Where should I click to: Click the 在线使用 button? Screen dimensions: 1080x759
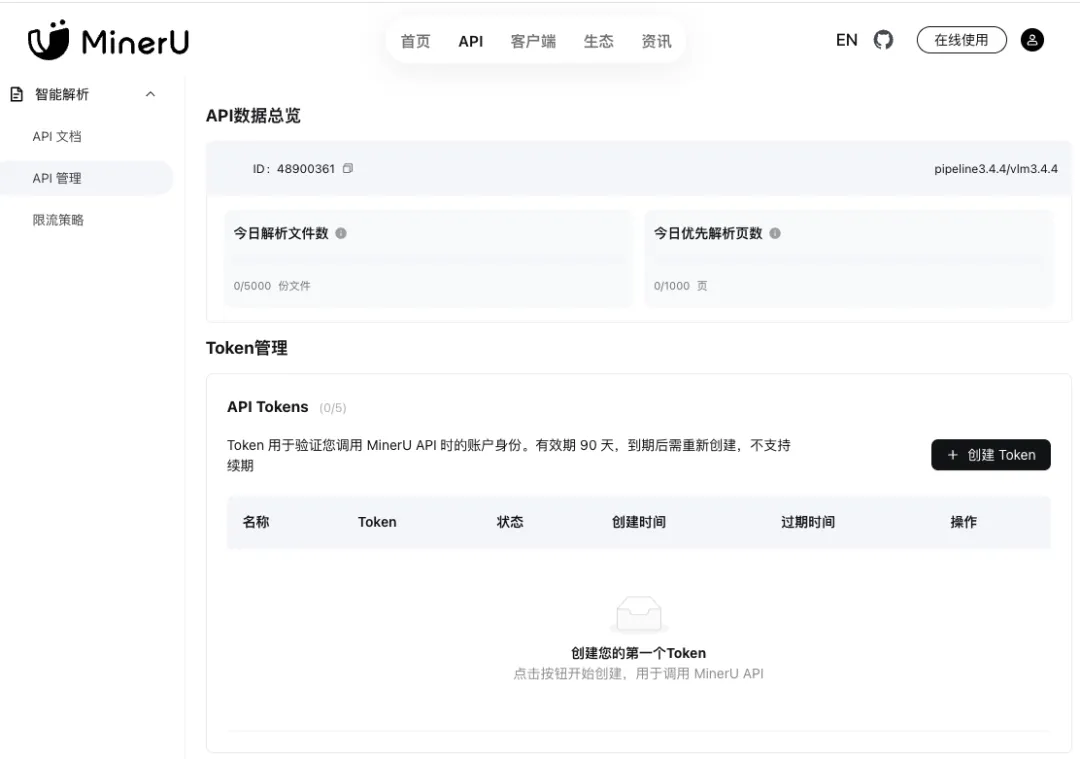(962, 40)
